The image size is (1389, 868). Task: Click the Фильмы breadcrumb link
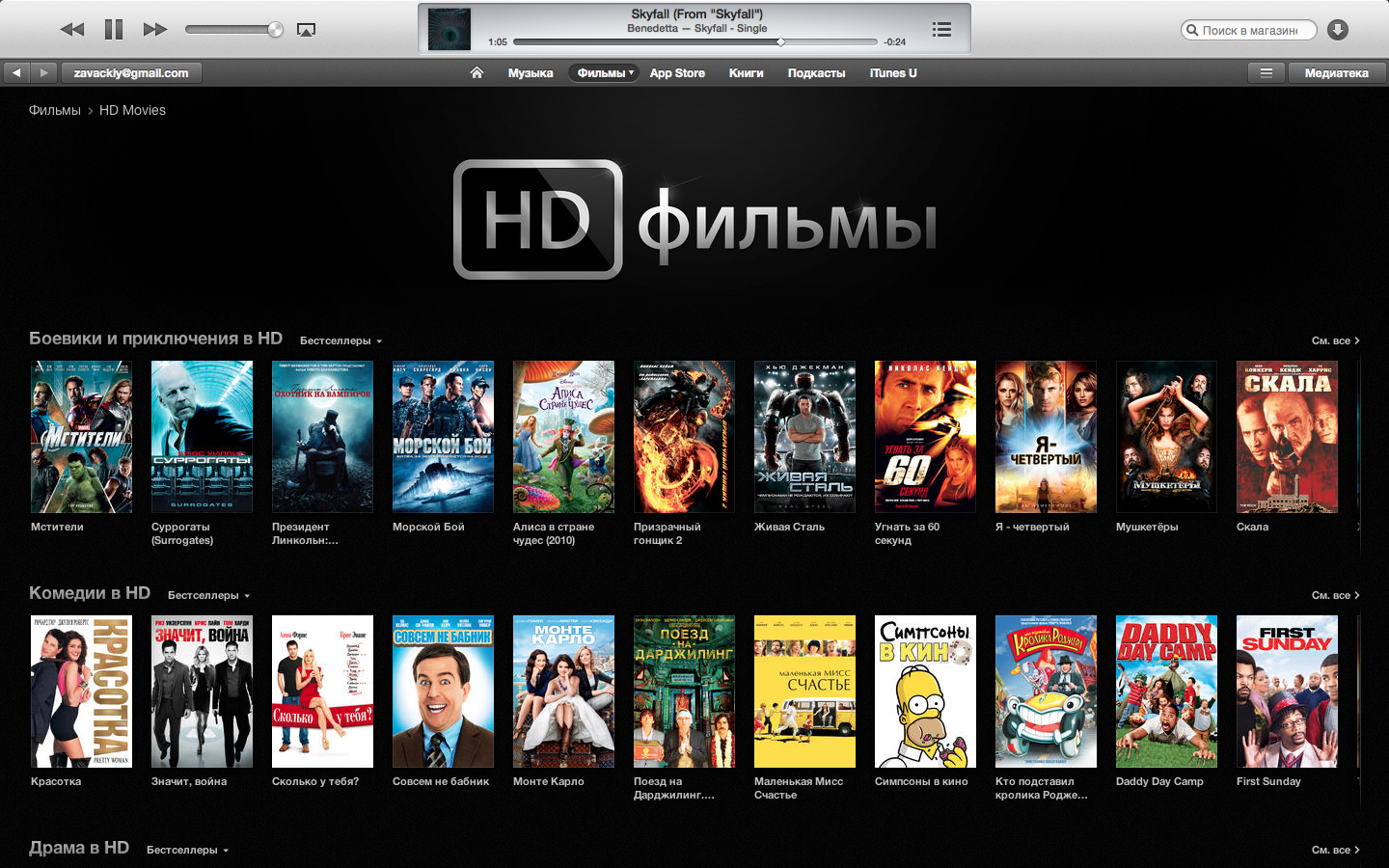click(55, 110)
